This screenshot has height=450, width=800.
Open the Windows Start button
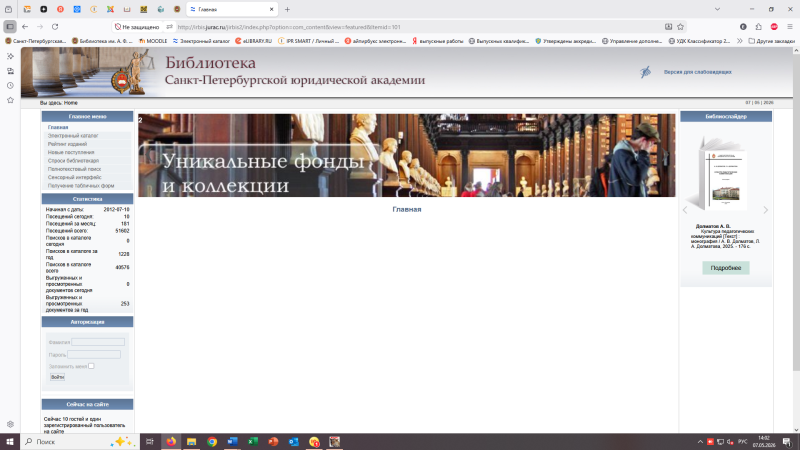[10, 442]
